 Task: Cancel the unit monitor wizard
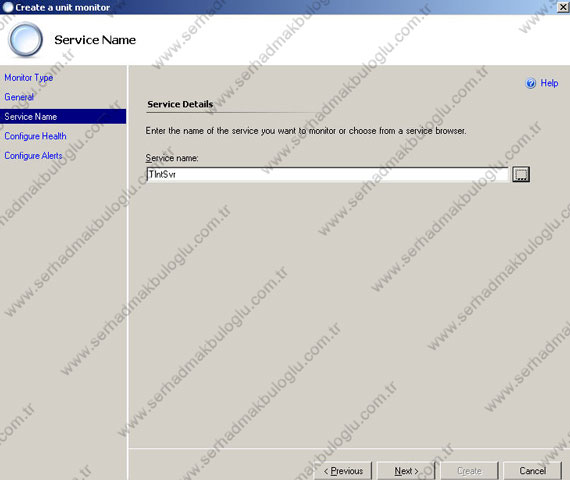533,471
